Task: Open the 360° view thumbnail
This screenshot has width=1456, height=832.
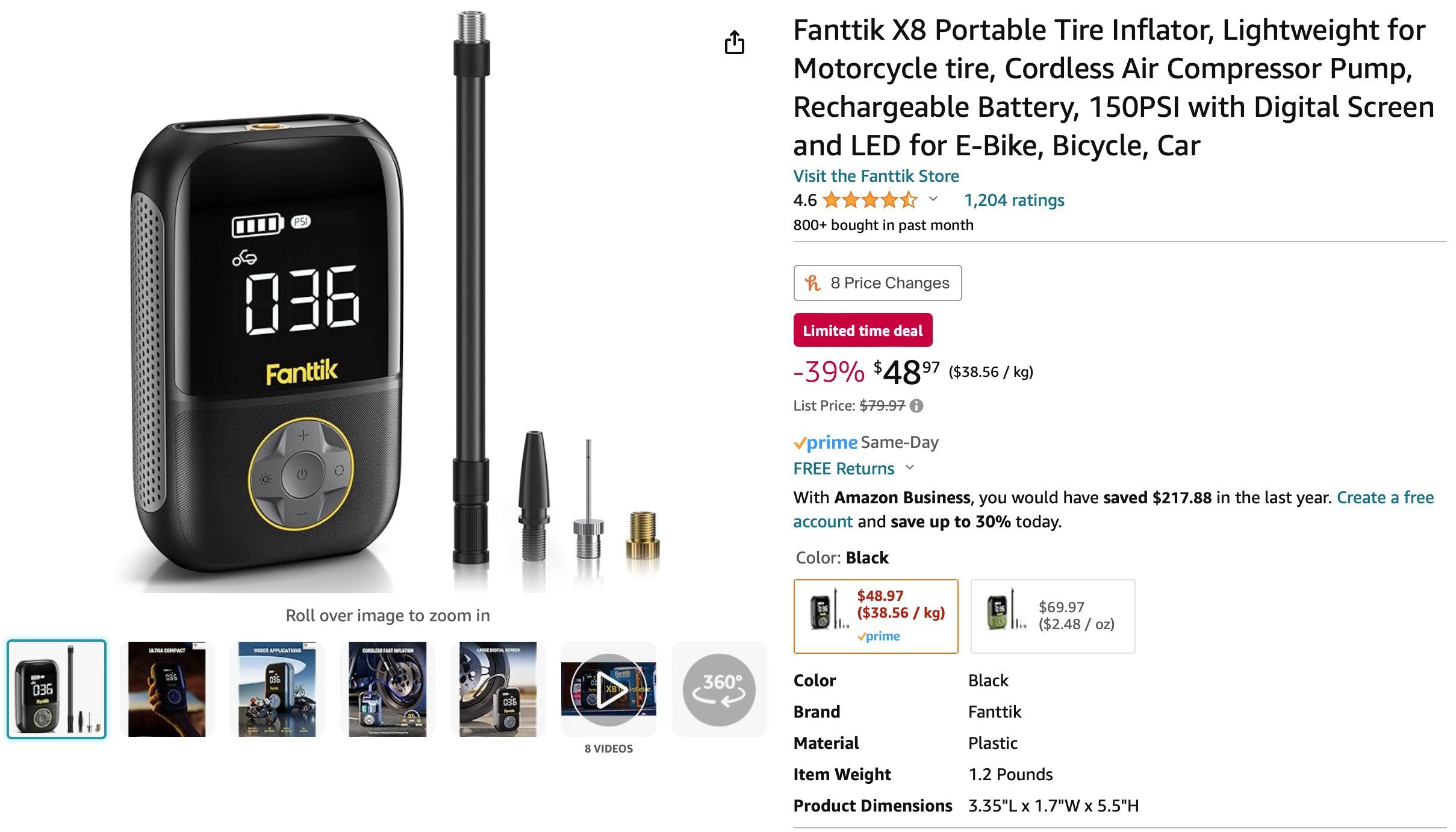Action: coord(719,689)
